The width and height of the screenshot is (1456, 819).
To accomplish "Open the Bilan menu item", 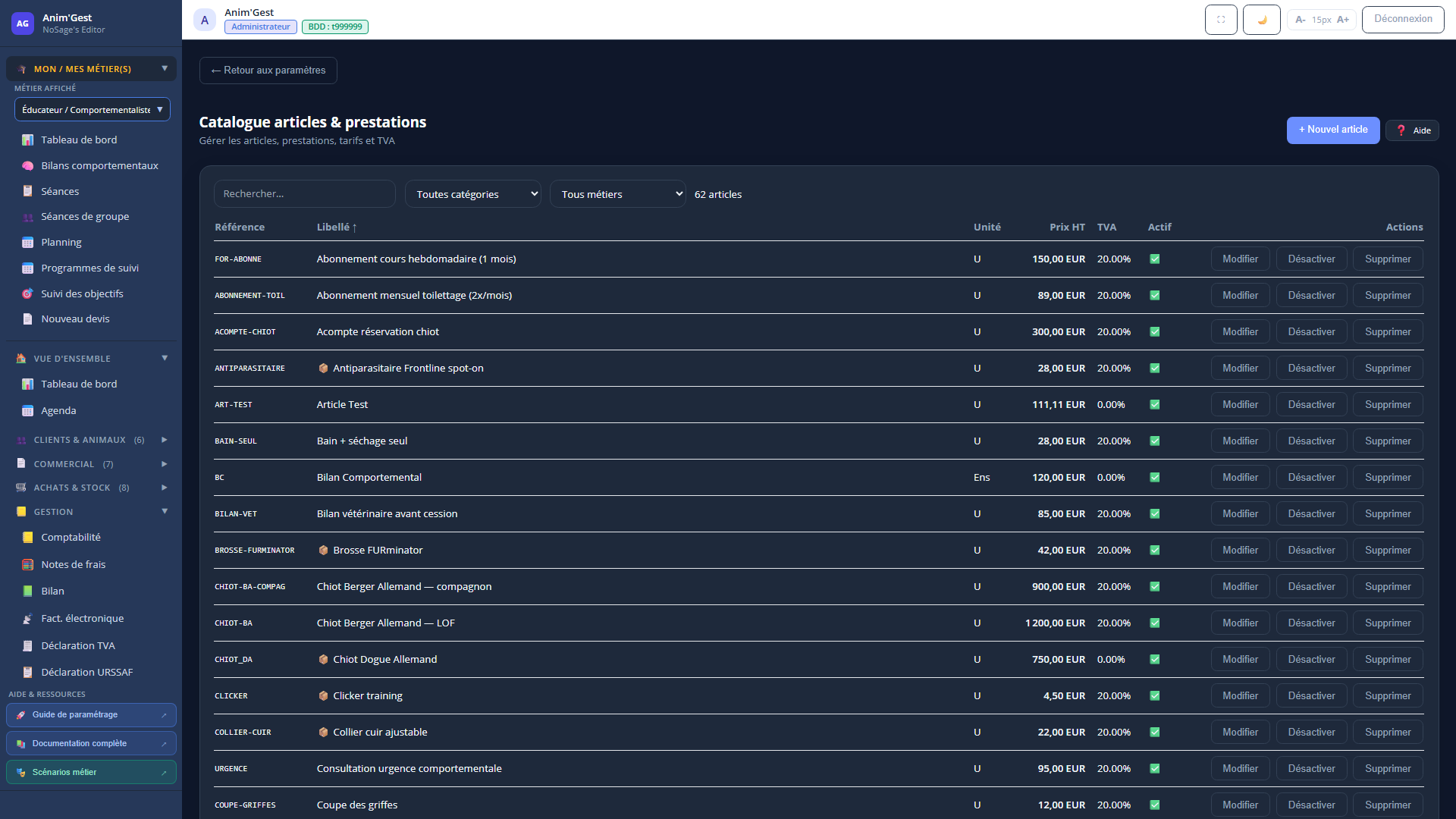I will point(52,591).
